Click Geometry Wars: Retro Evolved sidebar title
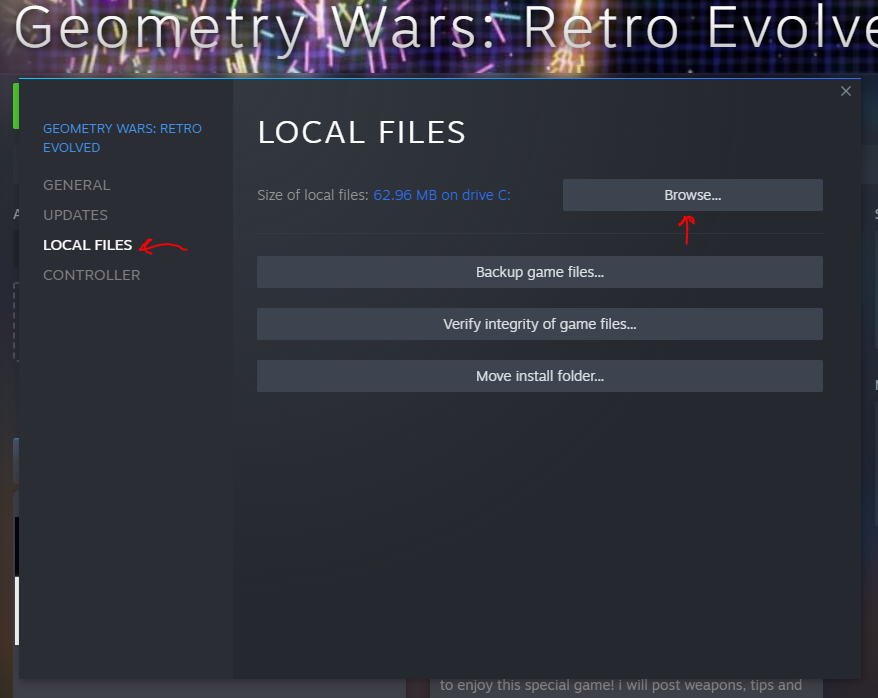Screen dimensions: 878x698 point(122,138)
